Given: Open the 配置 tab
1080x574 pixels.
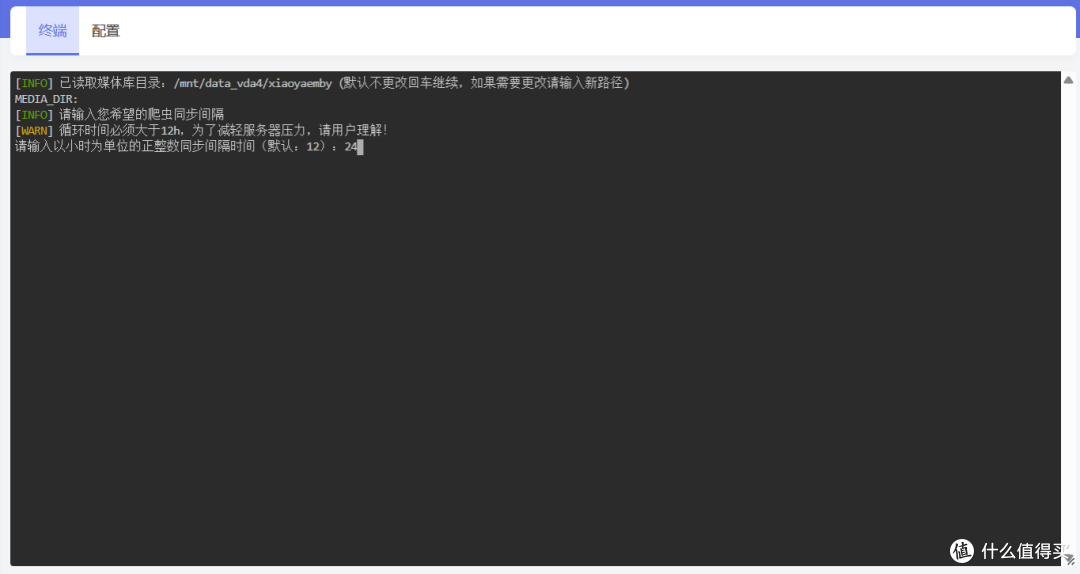Looking at the screenshot, I should pos(105,31).
